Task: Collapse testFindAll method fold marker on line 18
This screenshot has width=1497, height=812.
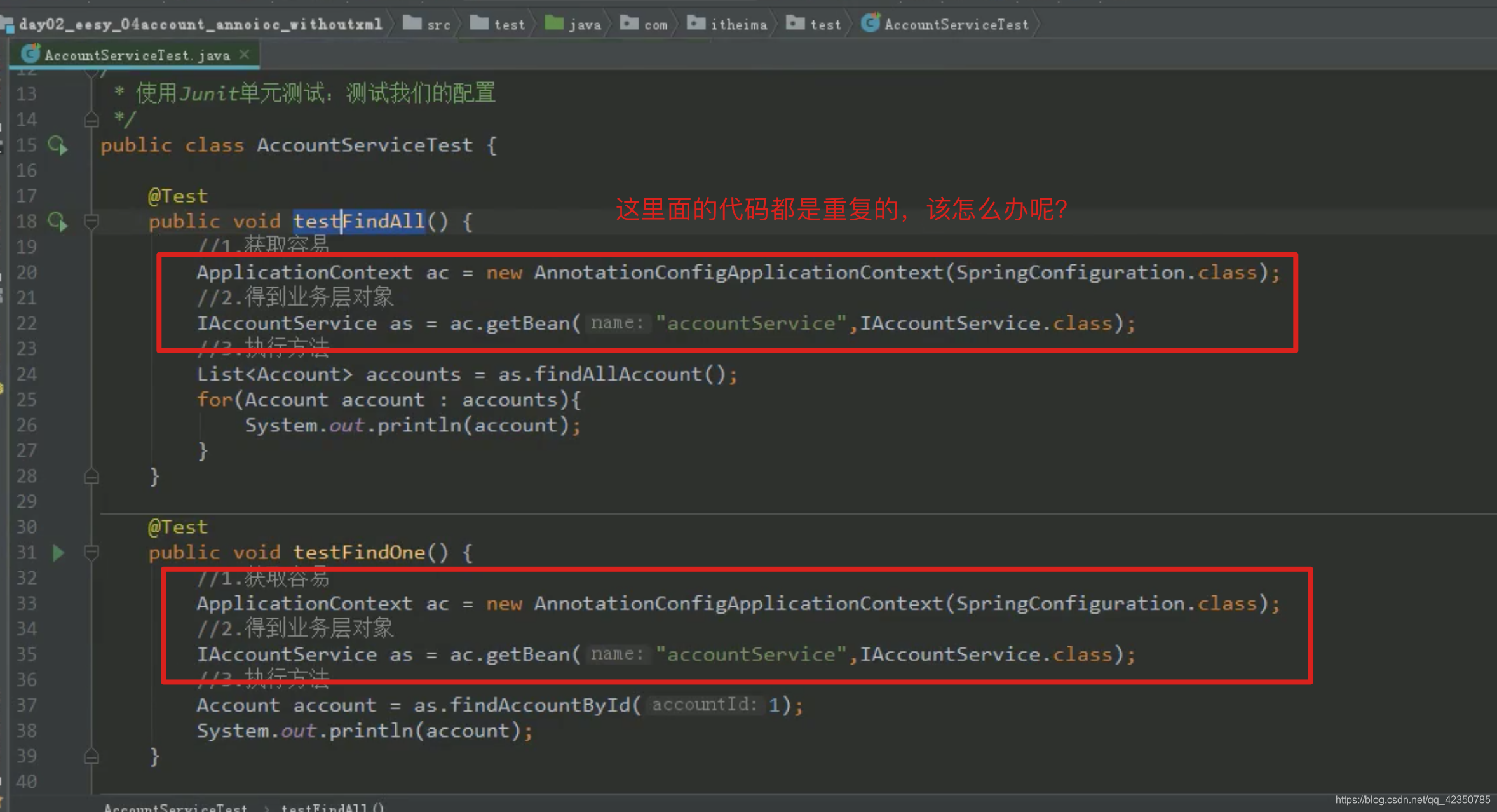Action: coord(91,222)
